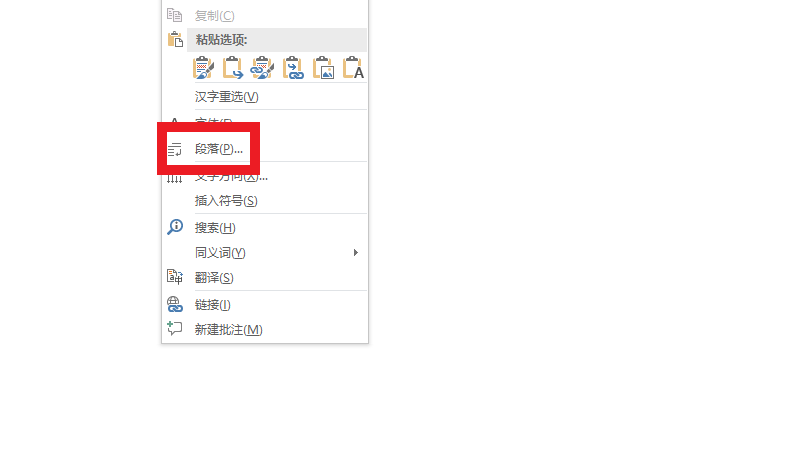
Task: Choose the Merge Formatting paste icon
Action: coord(233,68)
